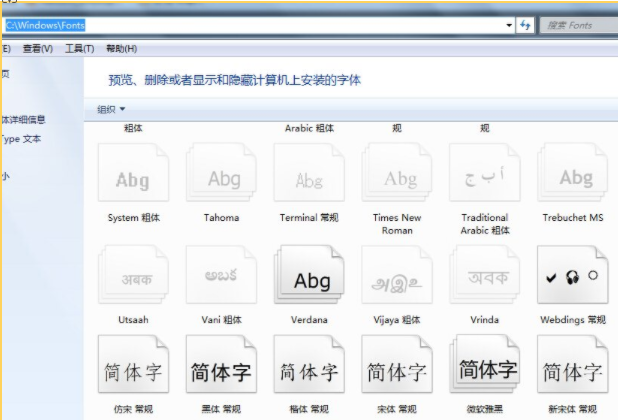Click the Times New Roman name label

[x=397, y=224]
